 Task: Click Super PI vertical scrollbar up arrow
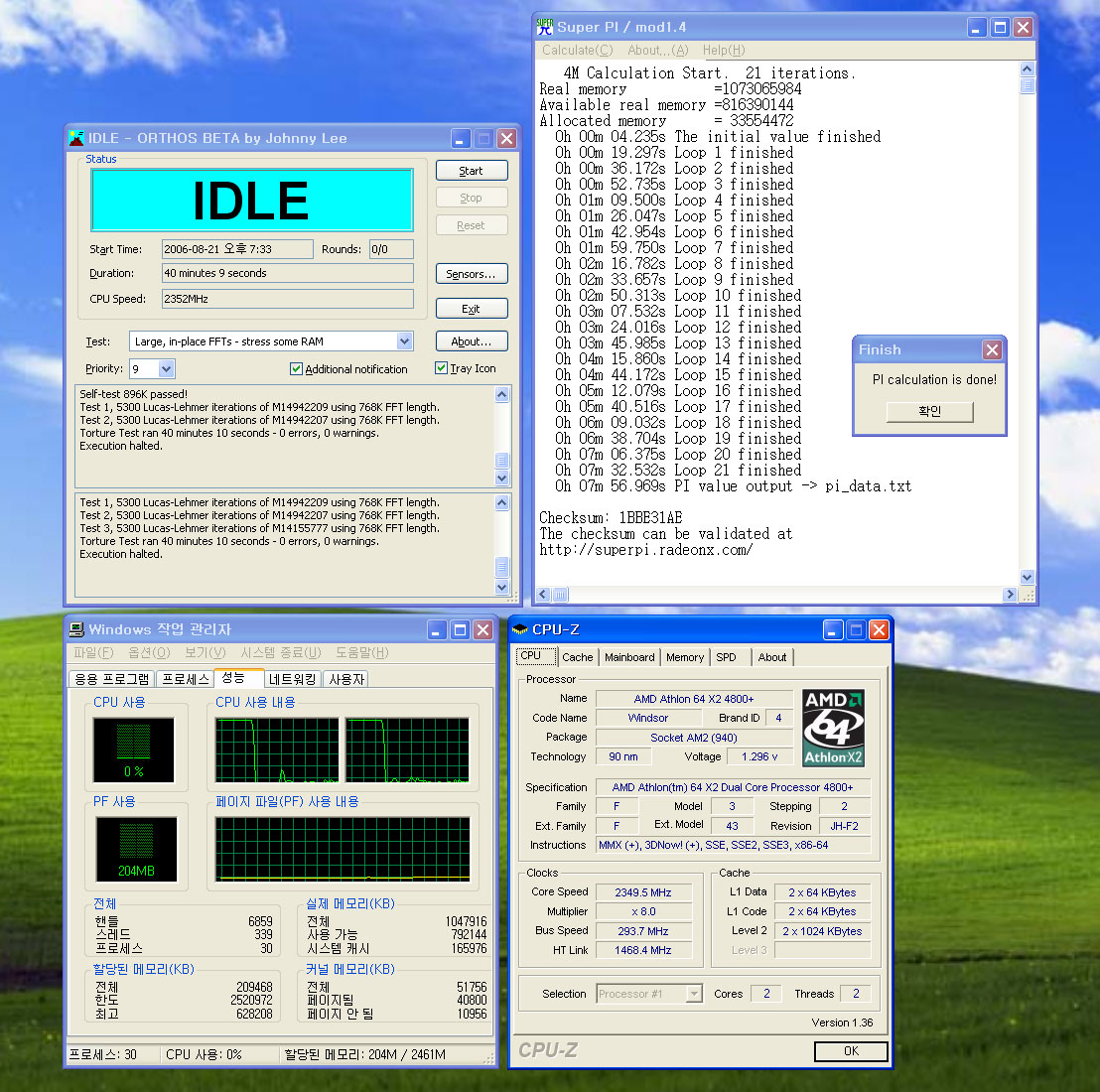click(x=1028, y=68)
